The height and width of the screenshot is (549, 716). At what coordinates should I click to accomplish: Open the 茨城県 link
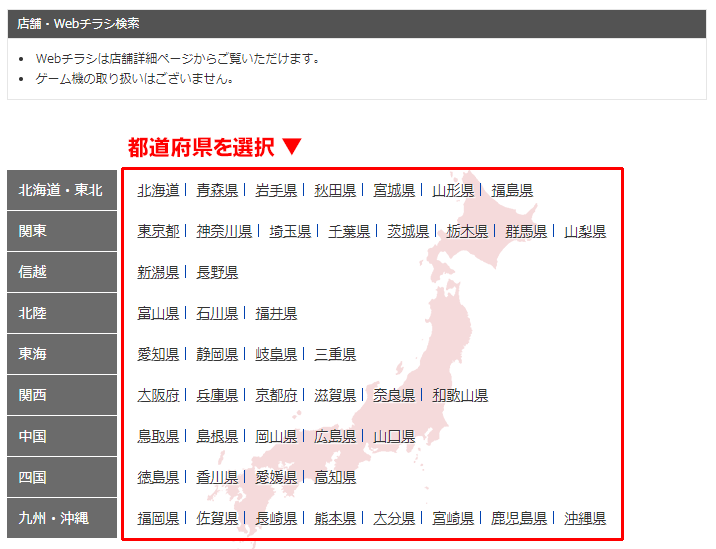tap(408, 232)
